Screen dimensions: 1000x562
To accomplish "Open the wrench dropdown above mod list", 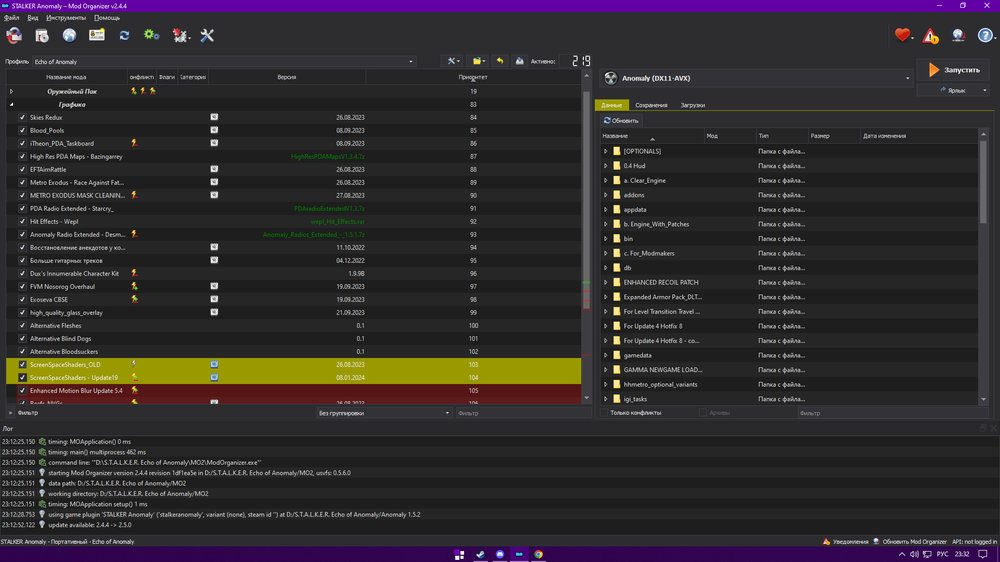I will (453, 61).
